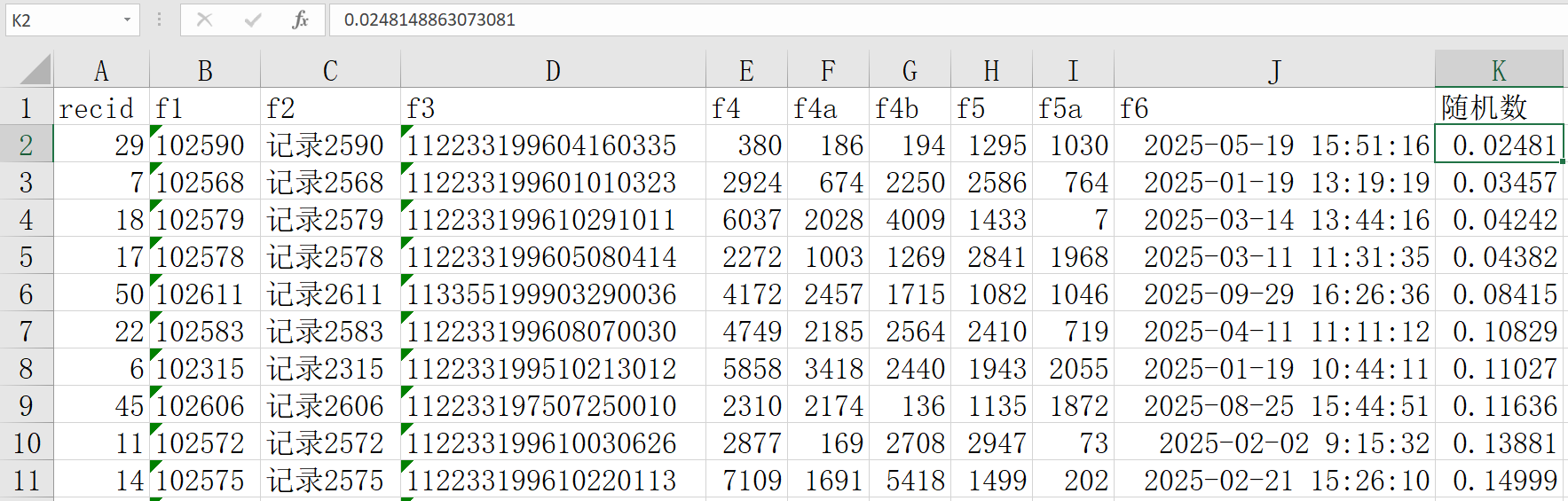Select cell with 2025-09-29 16:26:36
The width and height of the screenshot is (1568, 501).
tap(1274, 294)
